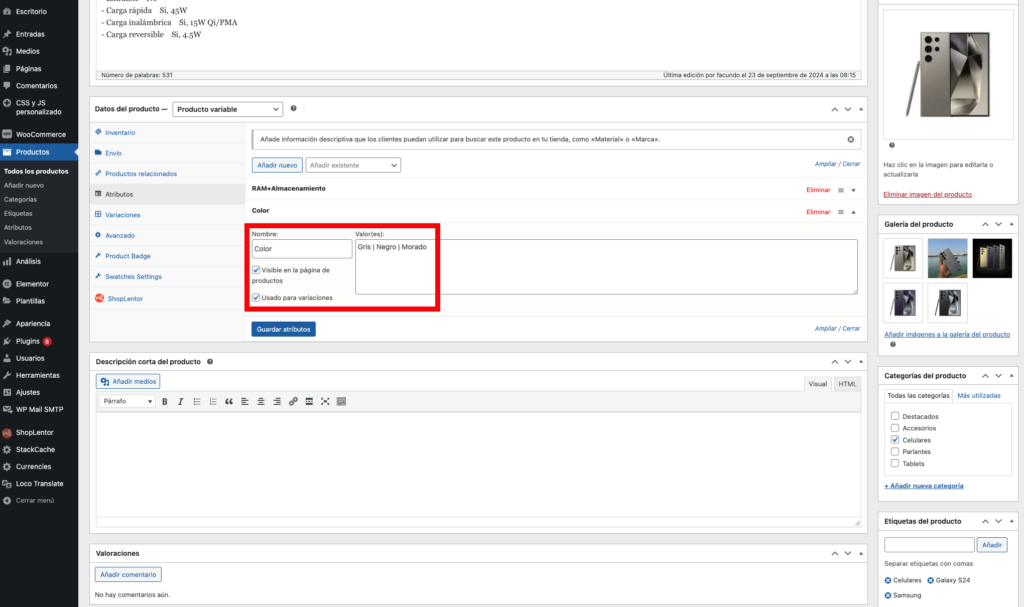Open the WooCommerce menu in the sidebar

(x=40, y=134)
